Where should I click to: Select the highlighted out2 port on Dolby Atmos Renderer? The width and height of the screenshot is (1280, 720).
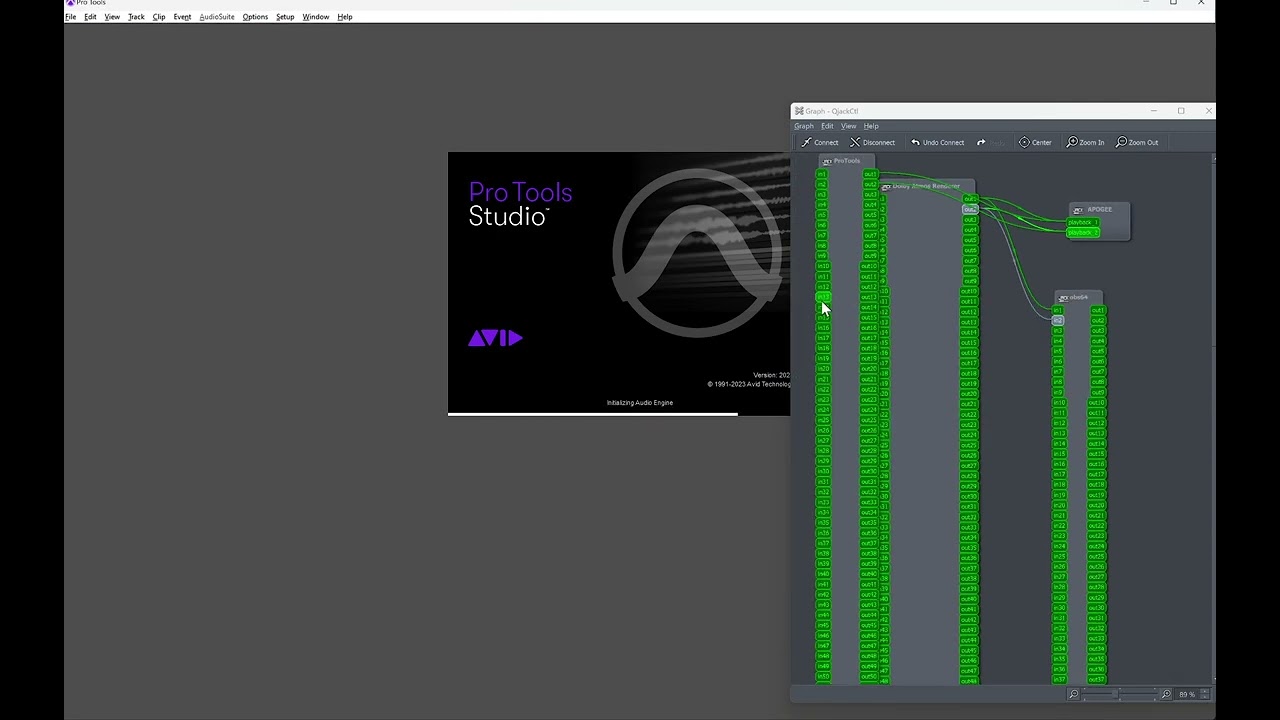tap(969, 209)
